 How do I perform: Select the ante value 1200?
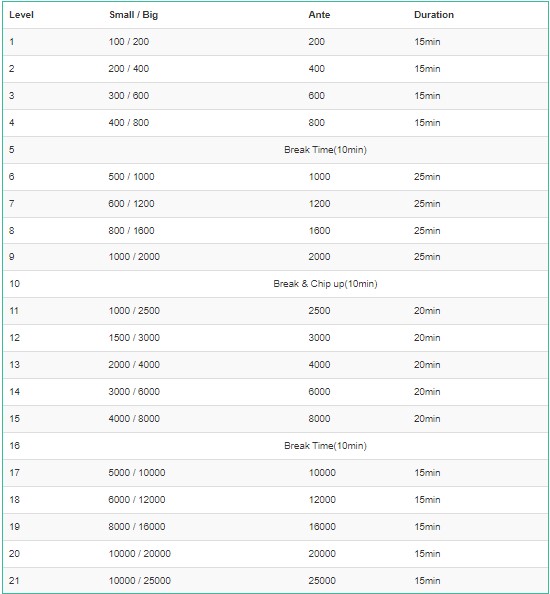pyautogui.click(x=319, y=203)
